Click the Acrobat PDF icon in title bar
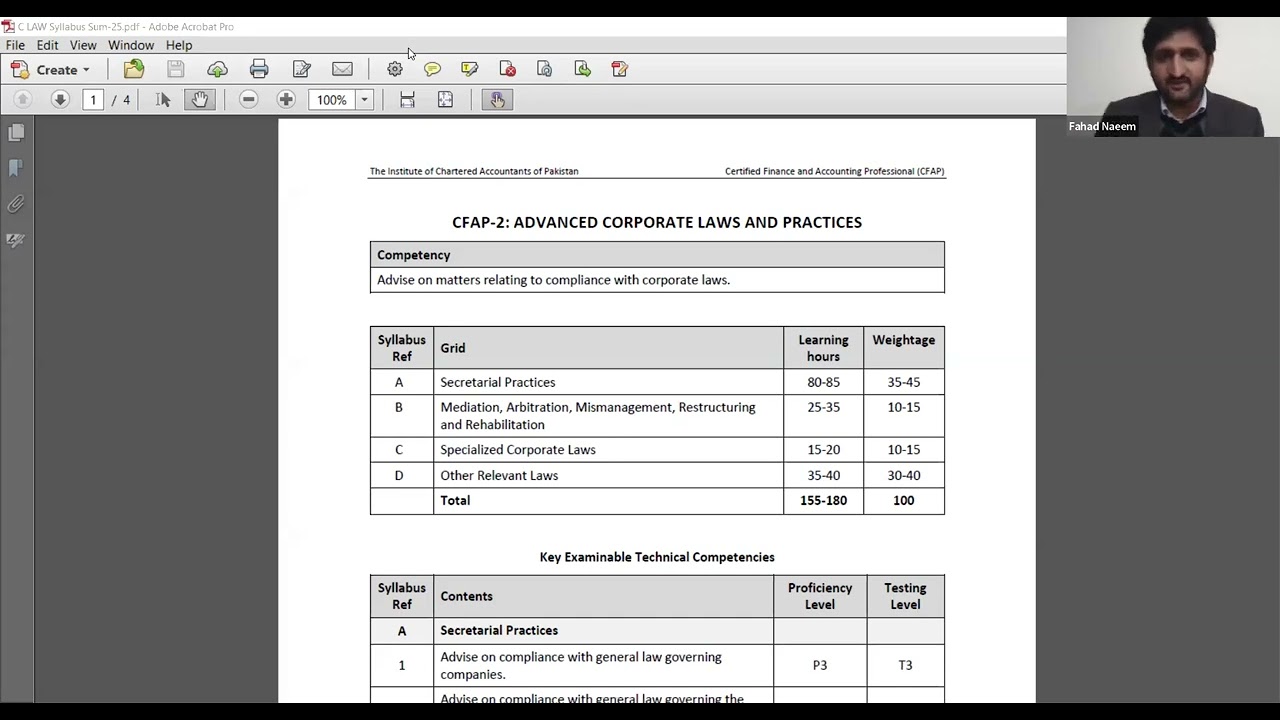This screenshot has width=1280, height=720. point(8,27)
